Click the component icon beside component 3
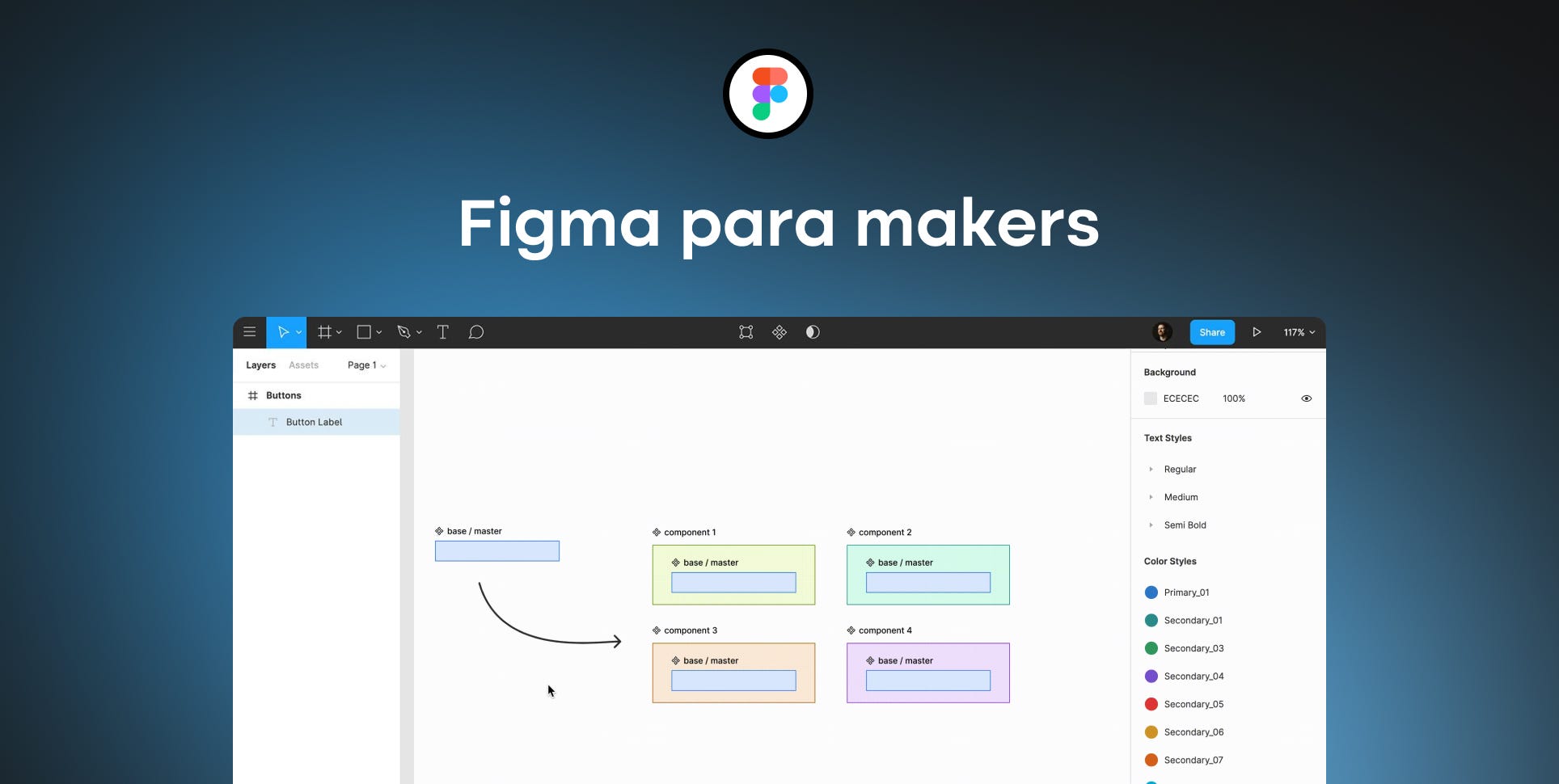 tap(657, 630)
